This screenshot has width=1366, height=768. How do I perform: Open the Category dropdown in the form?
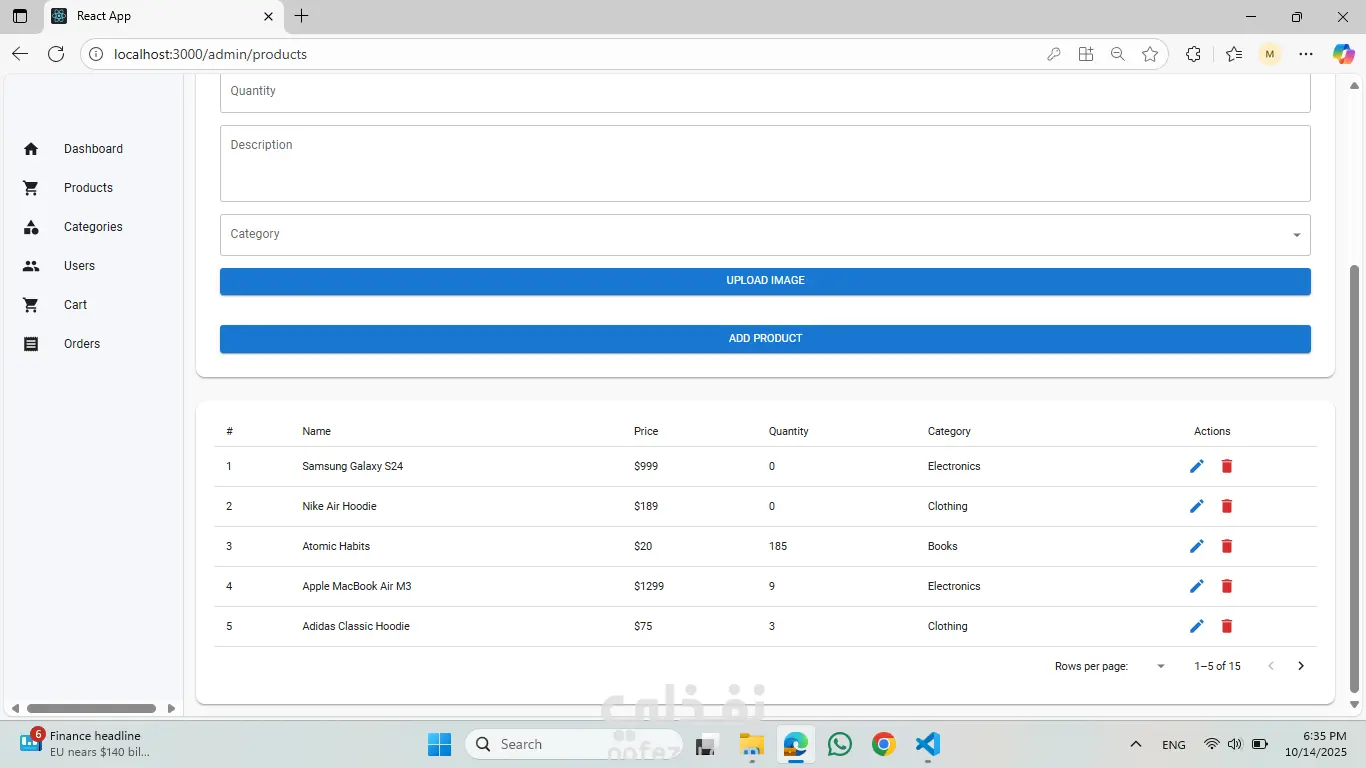(765, 235)
